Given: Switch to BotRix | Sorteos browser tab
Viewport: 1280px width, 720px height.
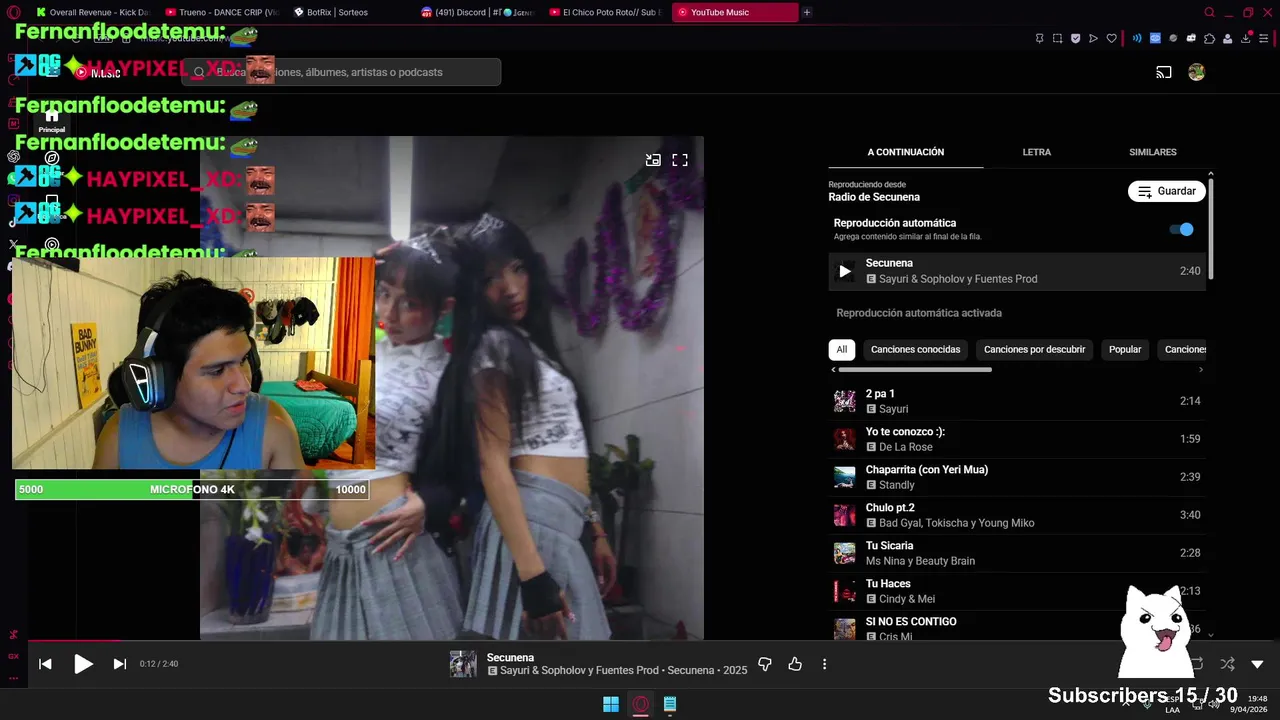Looking at the screenshot, I should [x=350, y=12].
